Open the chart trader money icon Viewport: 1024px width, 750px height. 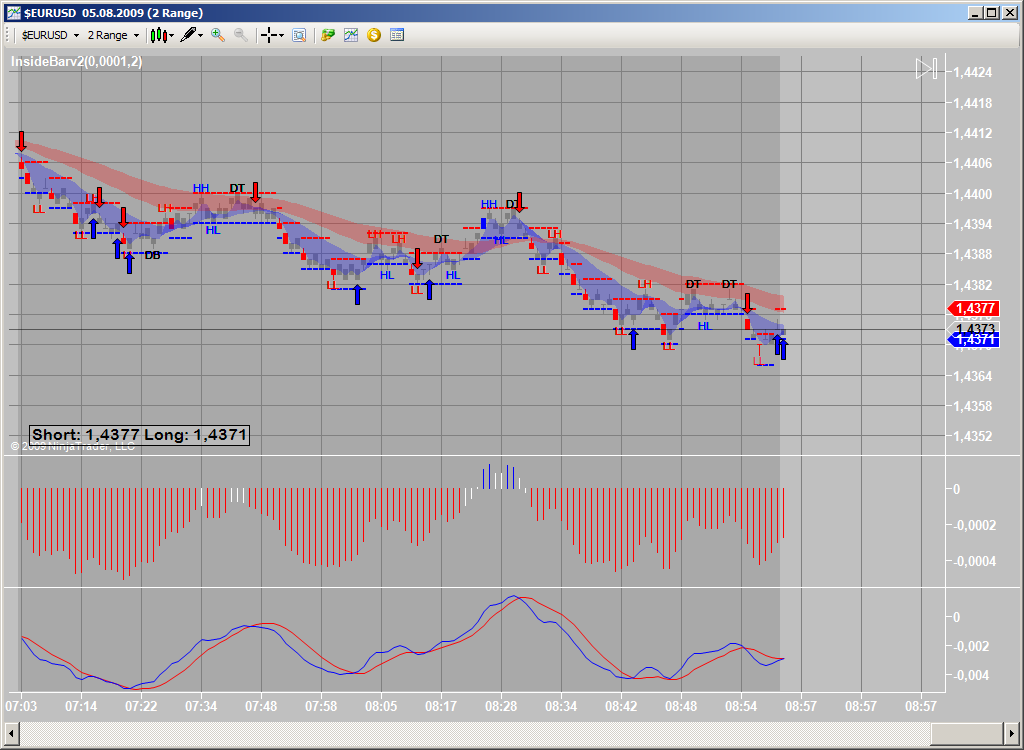(328, 35)
